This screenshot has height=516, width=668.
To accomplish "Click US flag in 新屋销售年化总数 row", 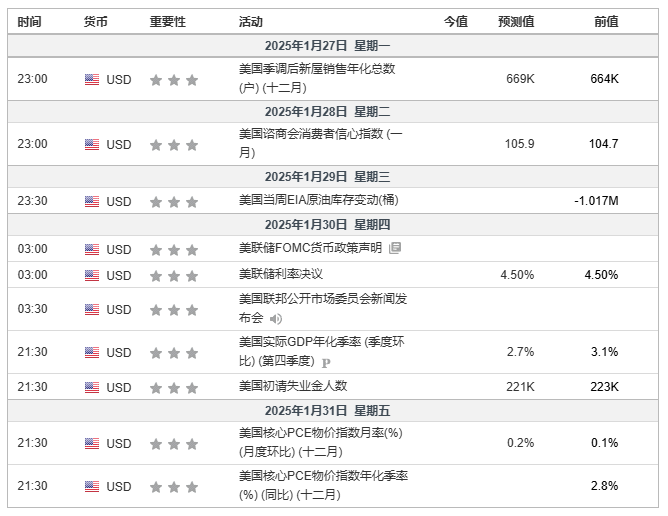I will pos(92,80).
